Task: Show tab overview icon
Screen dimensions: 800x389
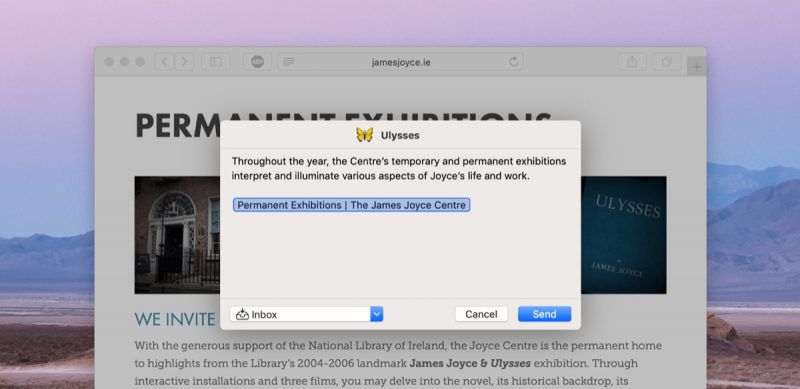Action: tap(667, 62)
